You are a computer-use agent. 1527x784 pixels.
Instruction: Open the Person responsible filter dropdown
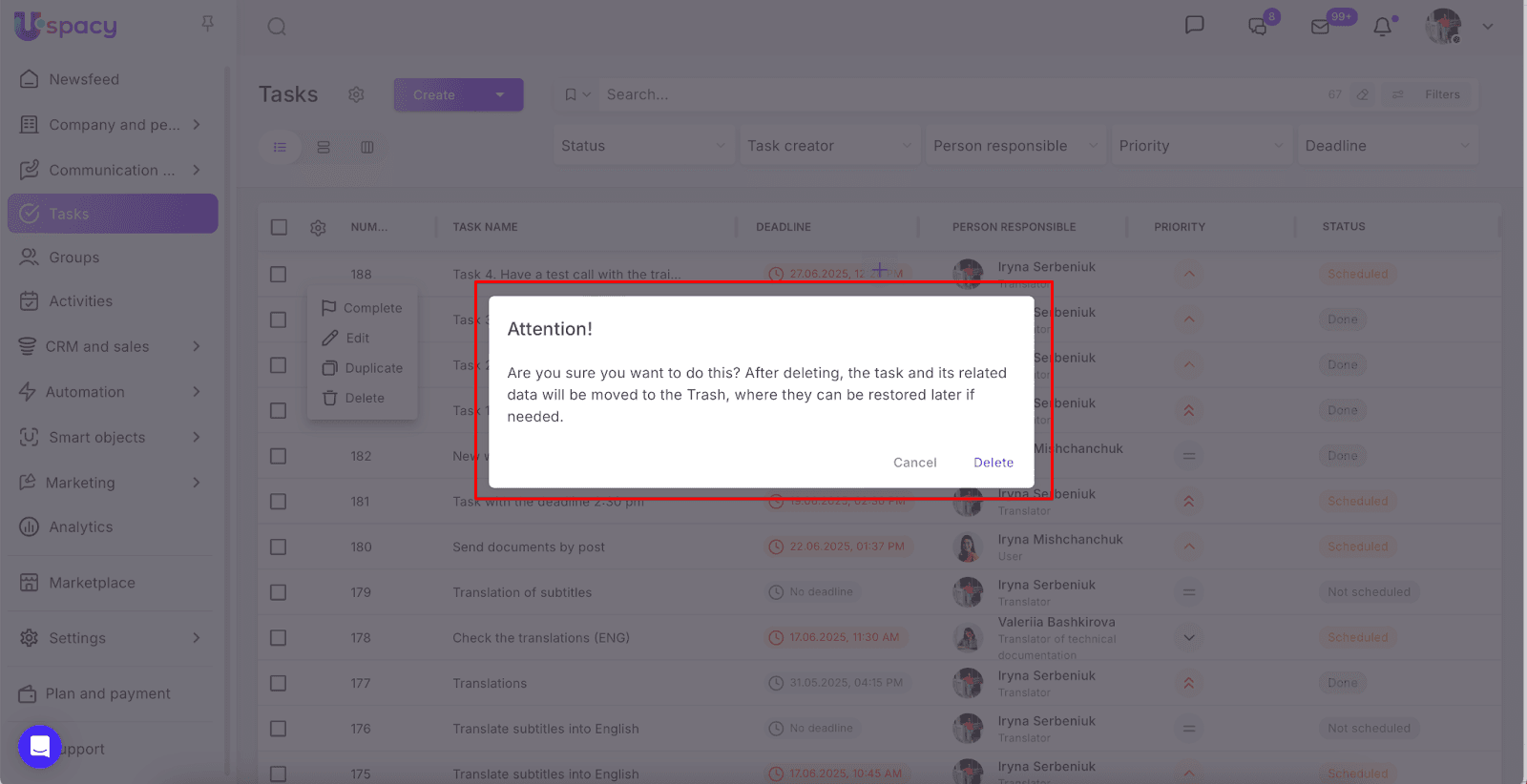[x=1015, y=146]
